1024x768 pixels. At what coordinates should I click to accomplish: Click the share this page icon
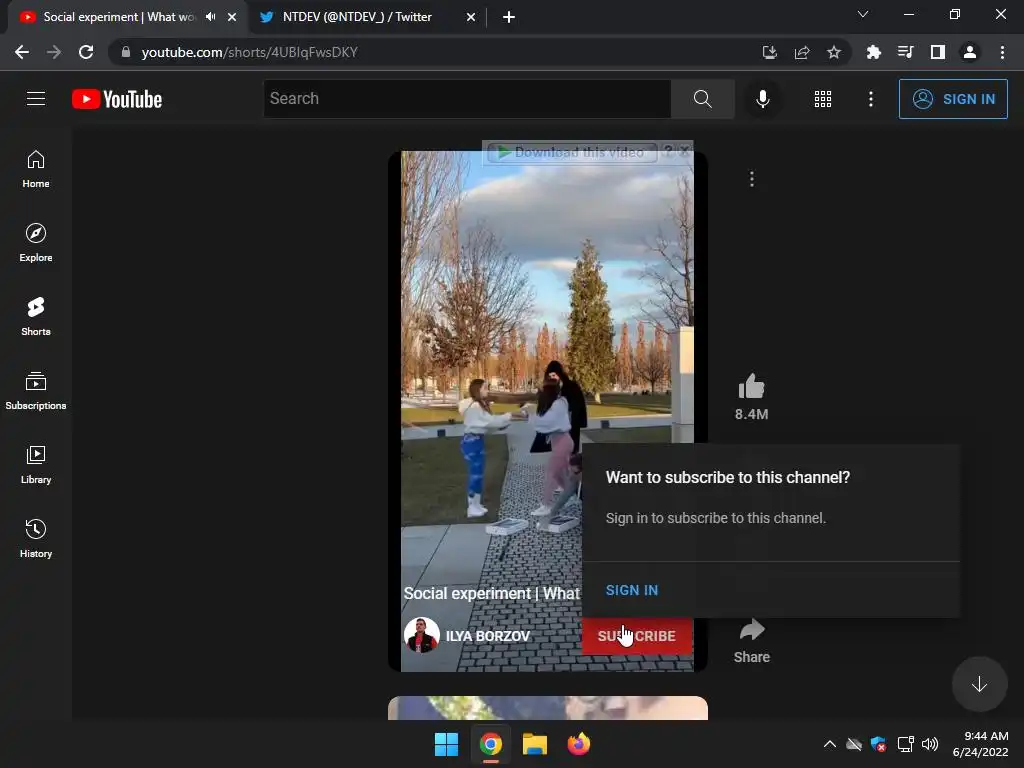[802, 52]
